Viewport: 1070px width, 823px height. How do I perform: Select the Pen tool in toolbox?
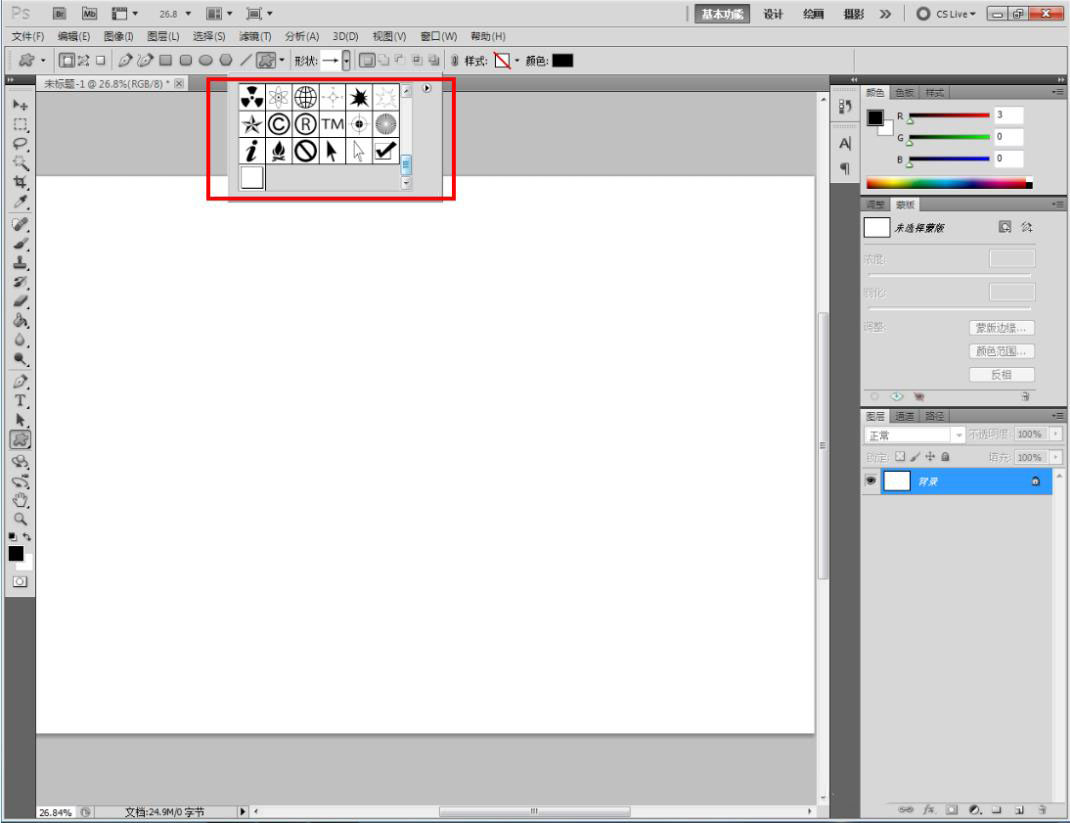click(20, 381)
